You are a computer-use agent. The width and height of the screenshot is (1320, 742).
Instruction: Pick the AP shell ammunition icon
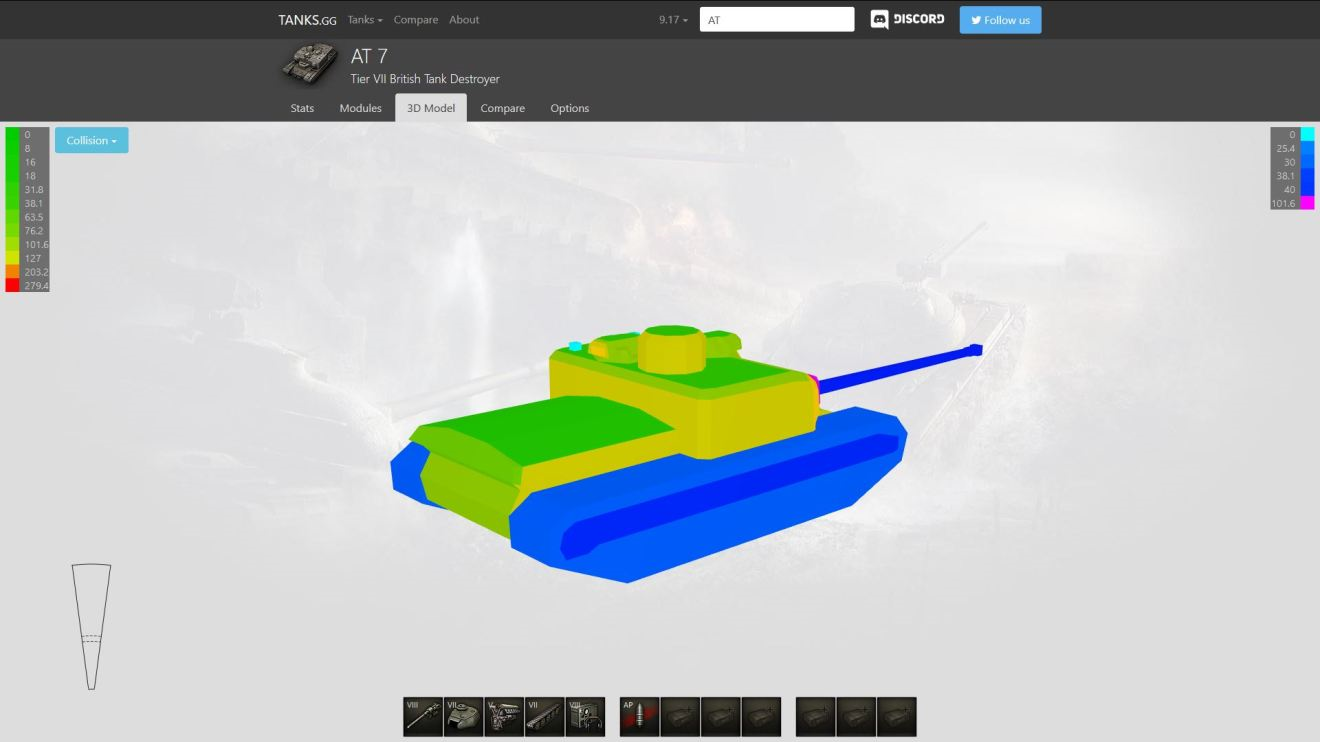coord(639,717)
